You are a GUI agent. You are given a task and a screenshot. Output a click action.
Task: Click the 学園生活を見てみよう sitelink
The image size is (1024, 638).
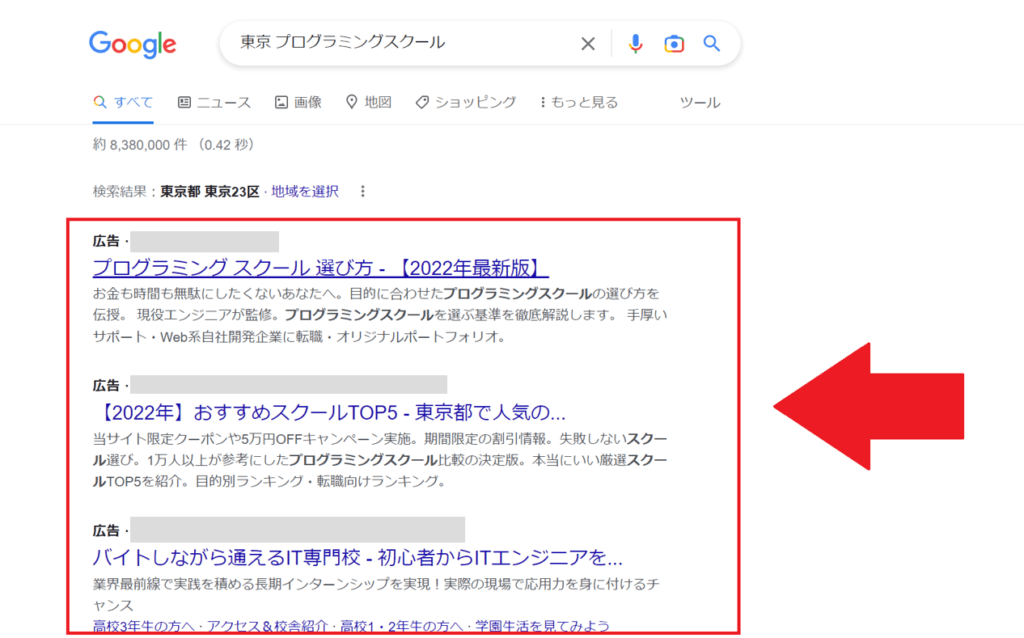pos(542,626)
